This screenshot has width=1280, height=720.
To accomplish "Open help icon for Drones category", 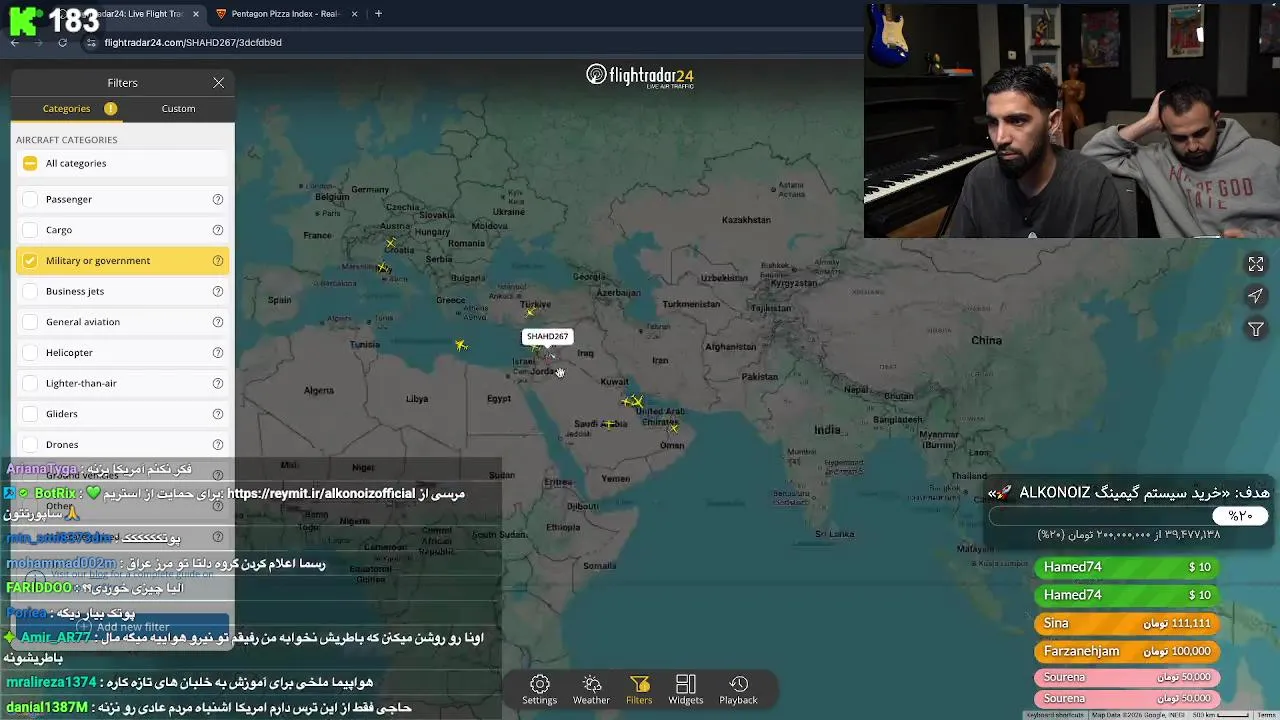I will (x=217, y=445).
